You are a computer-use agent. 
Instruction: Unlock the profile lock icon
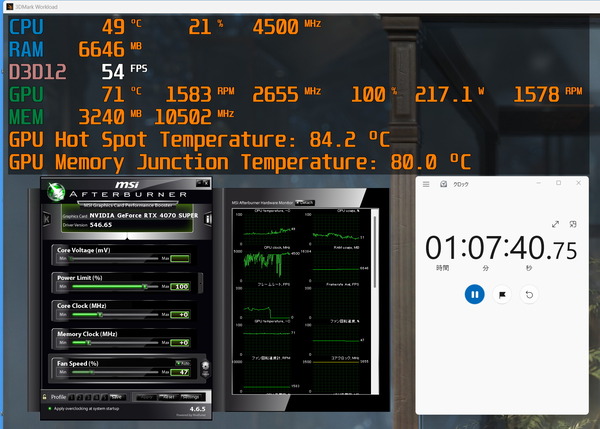[x=45, y=397]
